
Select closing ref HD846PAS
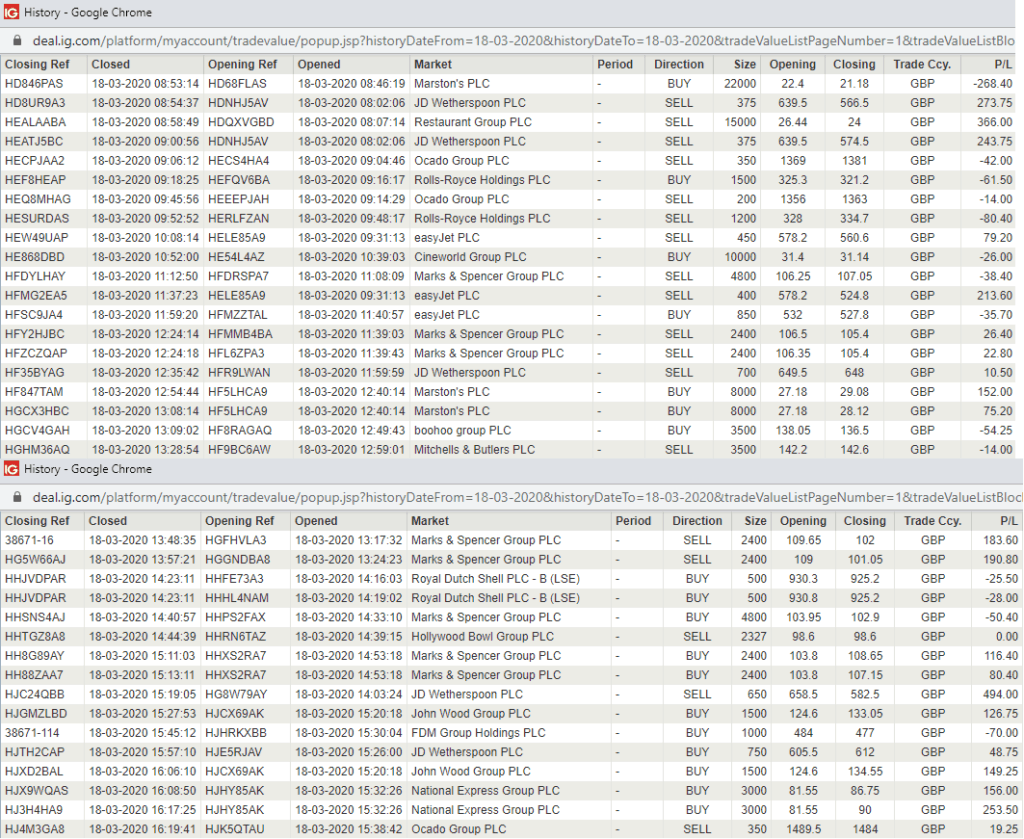point(34,84)
